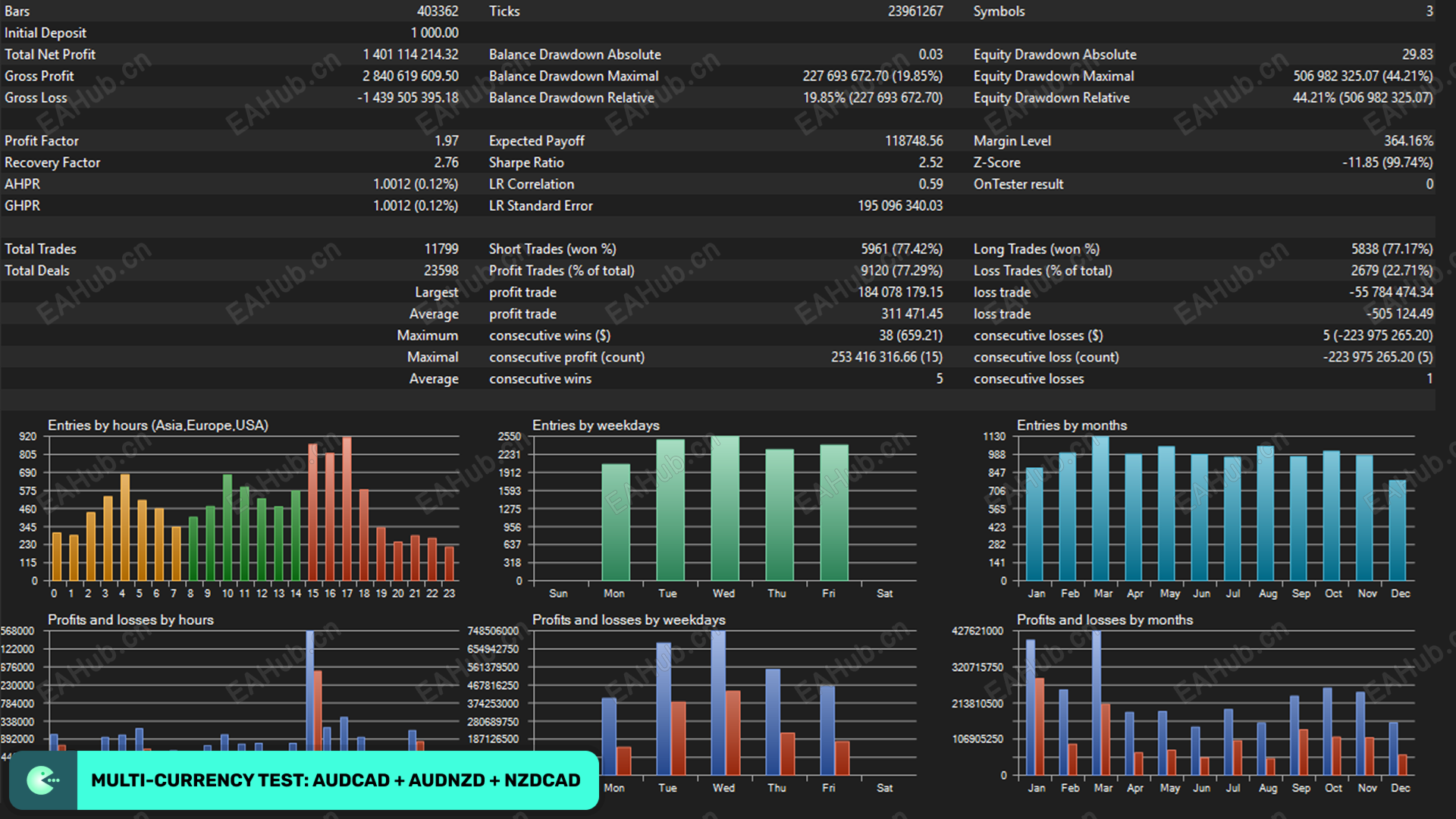
Task: Click the Sharpe Ratio label
Action: (526, 162)
